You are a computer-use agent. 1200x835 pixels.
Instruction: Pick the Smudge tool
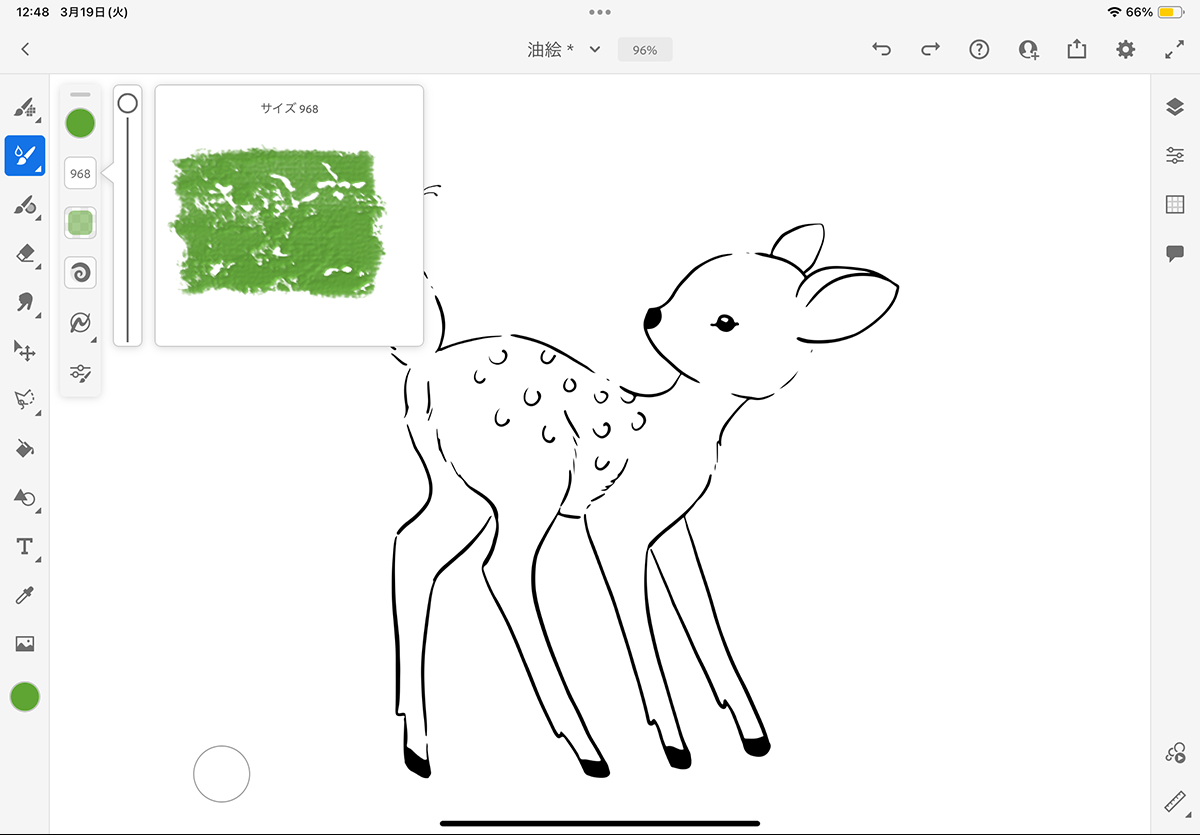[x=25, y=302]
